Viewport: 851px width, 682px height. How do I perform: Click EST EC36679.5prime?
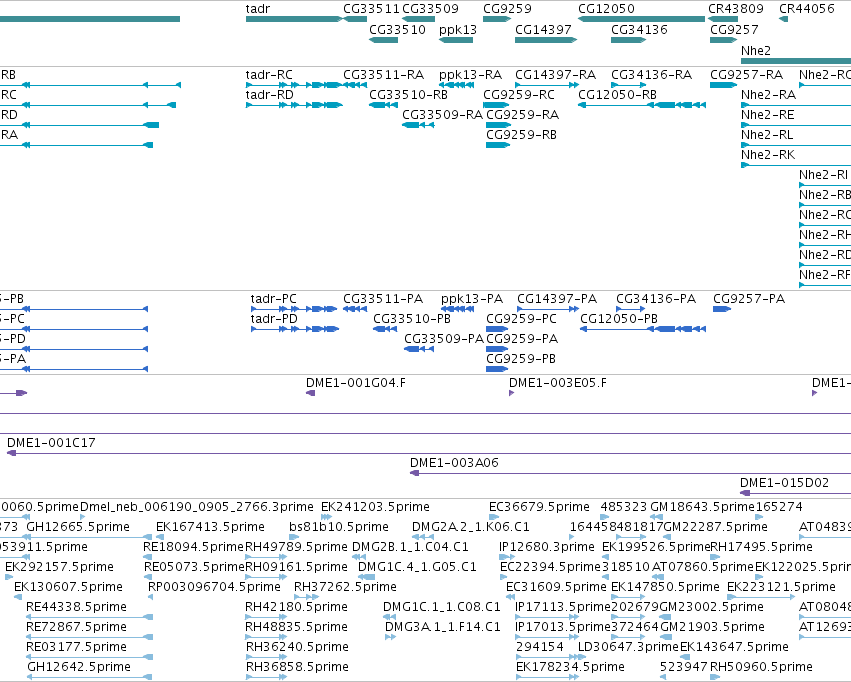494,518
